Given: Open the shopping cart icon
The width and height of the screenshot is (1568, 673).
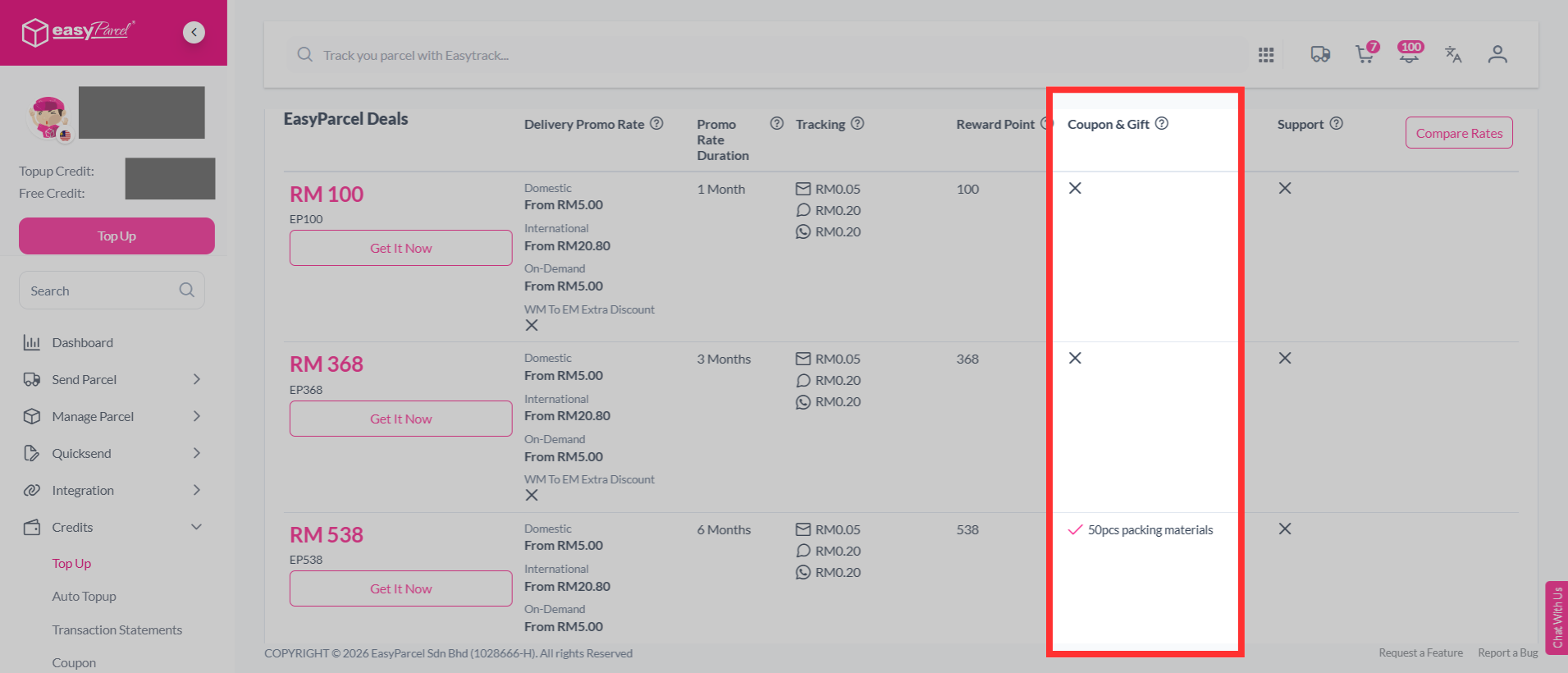Looking at the screenshot, I should [1365, 53].
